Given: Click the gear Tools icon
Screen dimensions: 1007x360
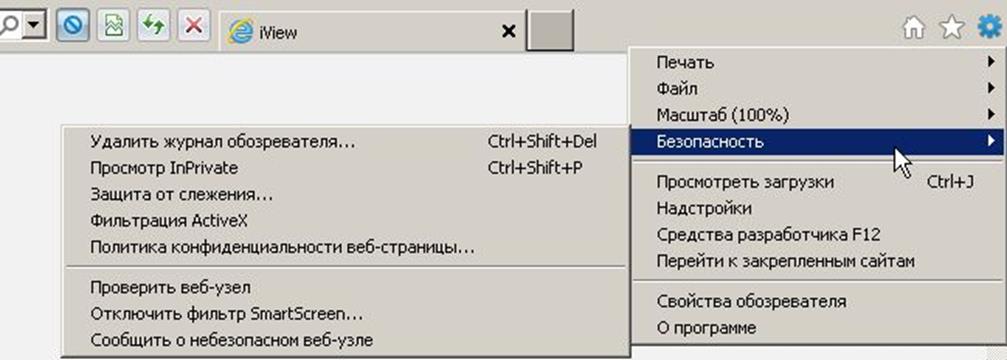Looking at the screenshot, I should (989, 28).
